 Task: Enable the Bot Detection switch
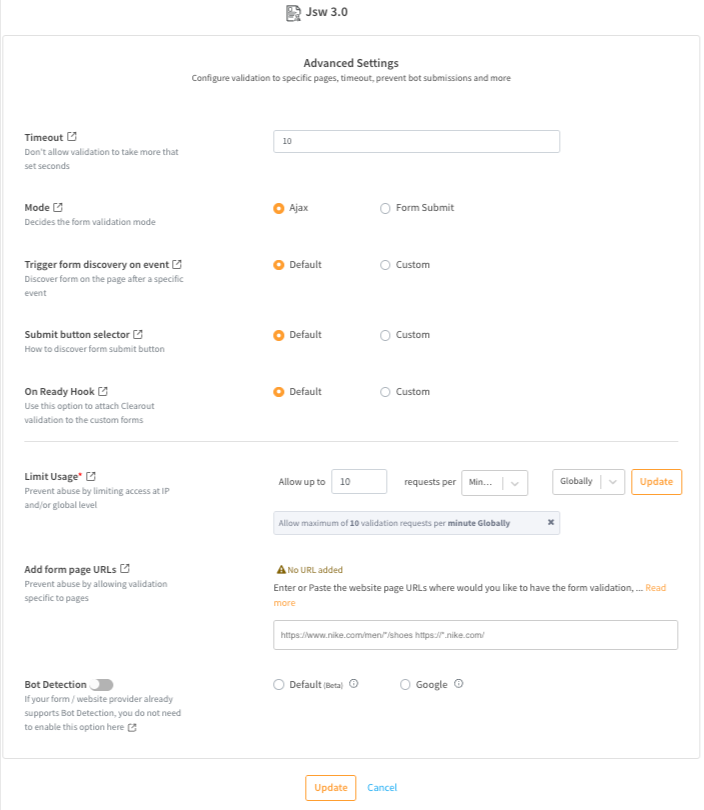(x=100, y=684)
